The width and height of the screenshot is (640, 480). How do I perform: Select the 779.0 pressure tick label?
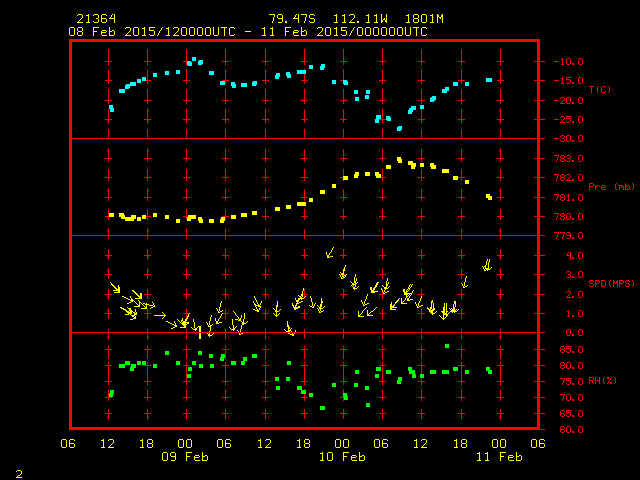coord(569,236)
